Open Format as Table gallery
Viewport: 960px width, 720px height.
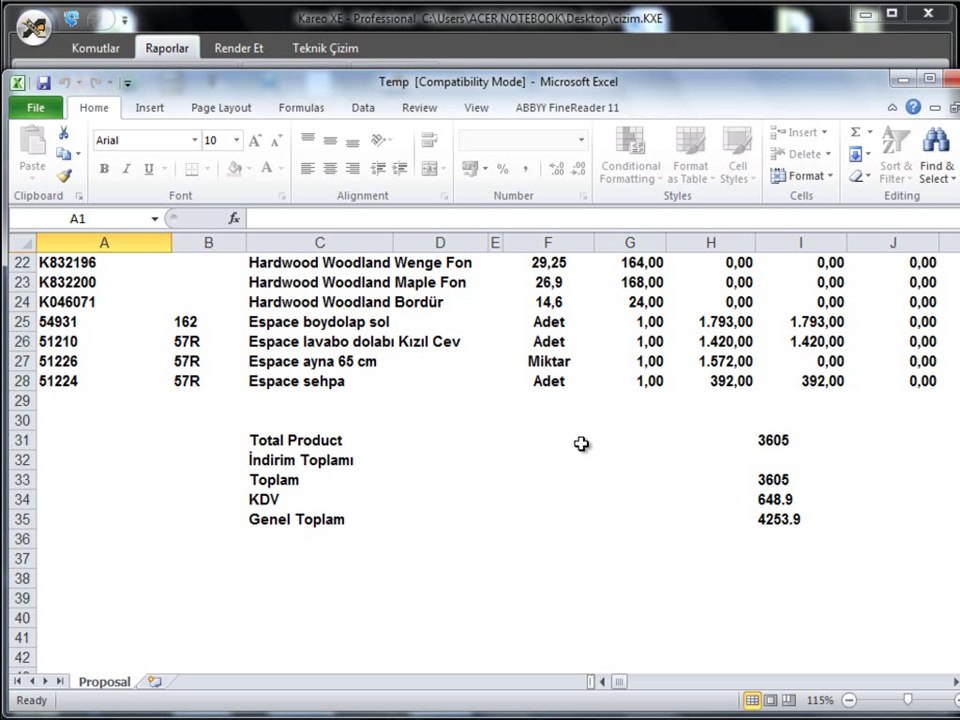(x=691, y=156)
